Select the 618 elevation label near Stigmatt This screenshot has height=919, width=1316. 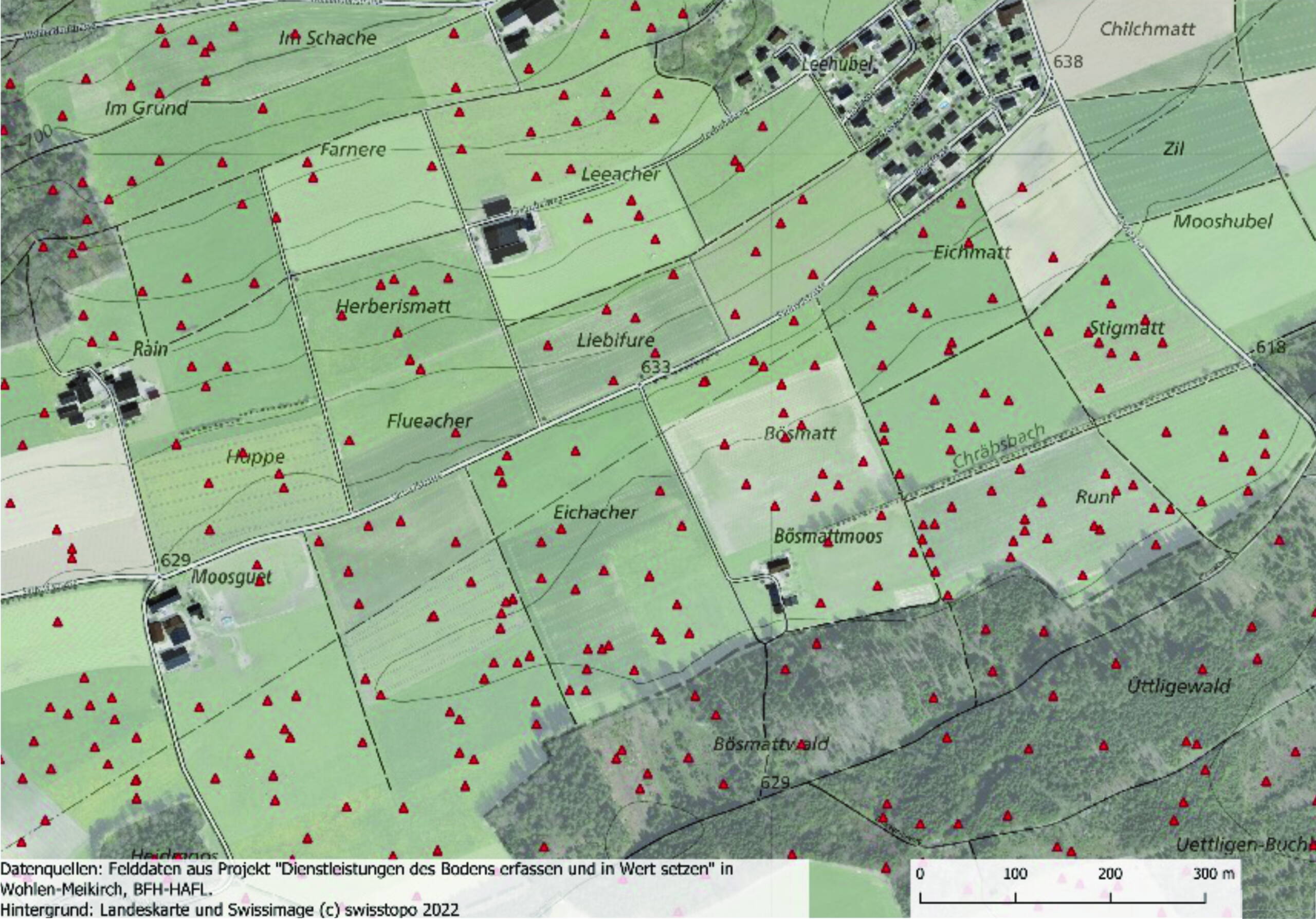[x=1271, y=346]
